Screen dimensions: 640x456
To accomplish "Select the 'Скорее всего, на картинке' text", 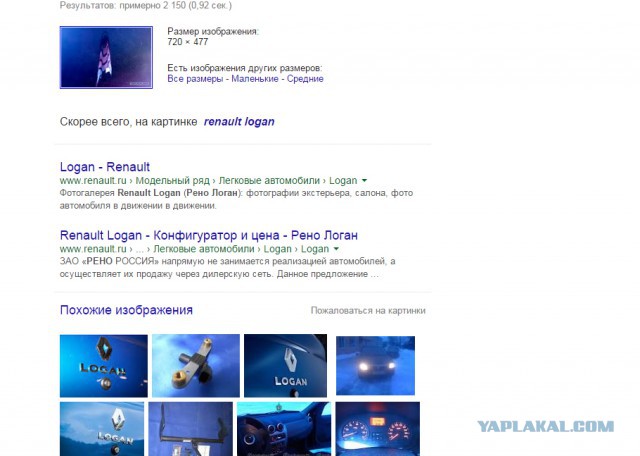I will [129, 122].
